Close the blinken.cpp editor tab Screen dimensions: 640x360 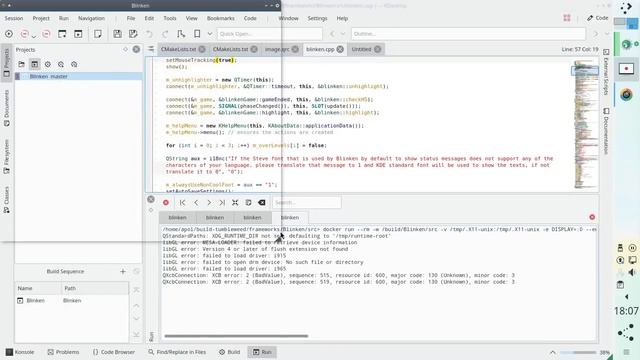pyautogui.click(x=340, y=49)
